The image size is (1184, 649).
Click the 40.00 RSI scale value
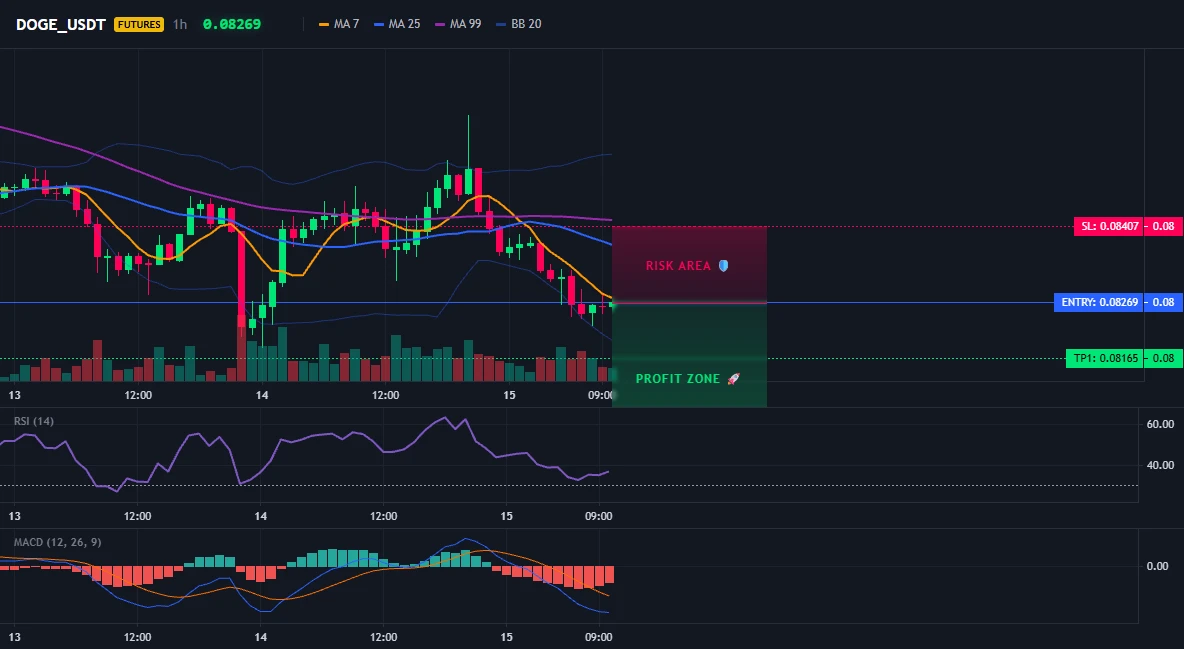click(x=1160, y=465)
